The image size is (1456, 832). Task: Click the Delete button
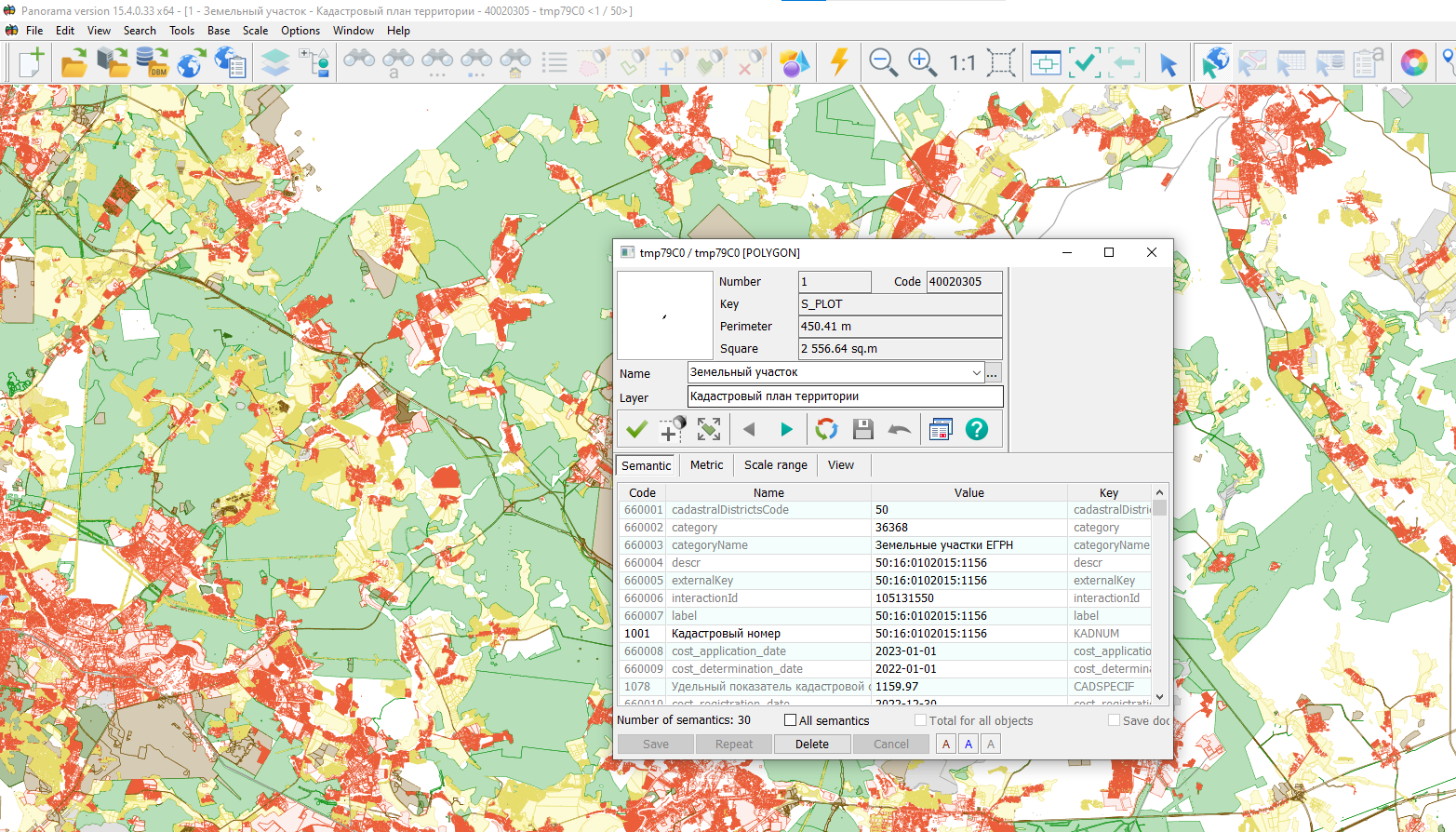pos(812,744)
